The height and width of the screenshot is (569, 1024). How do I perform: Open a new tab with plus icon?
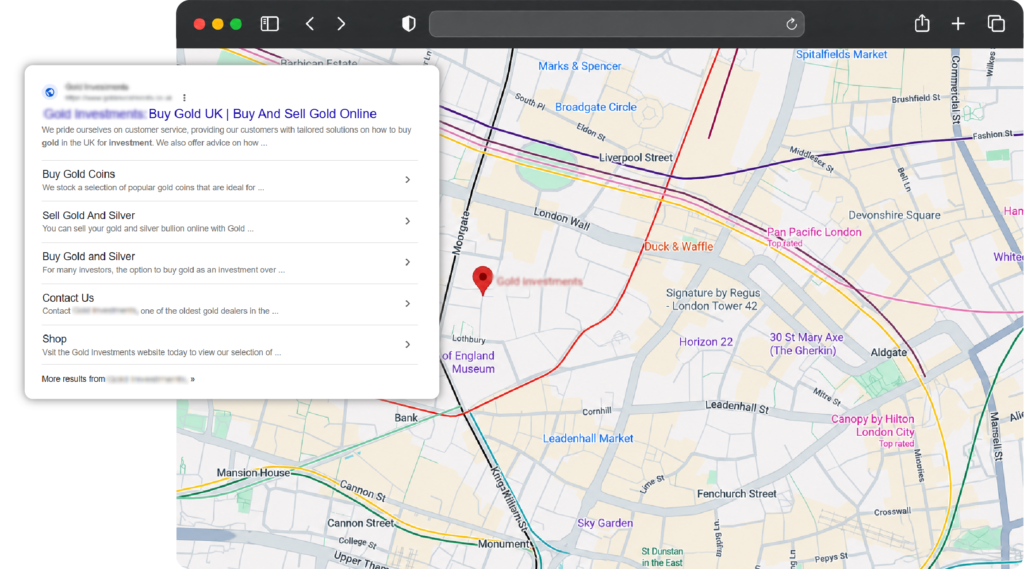(958, 24)
